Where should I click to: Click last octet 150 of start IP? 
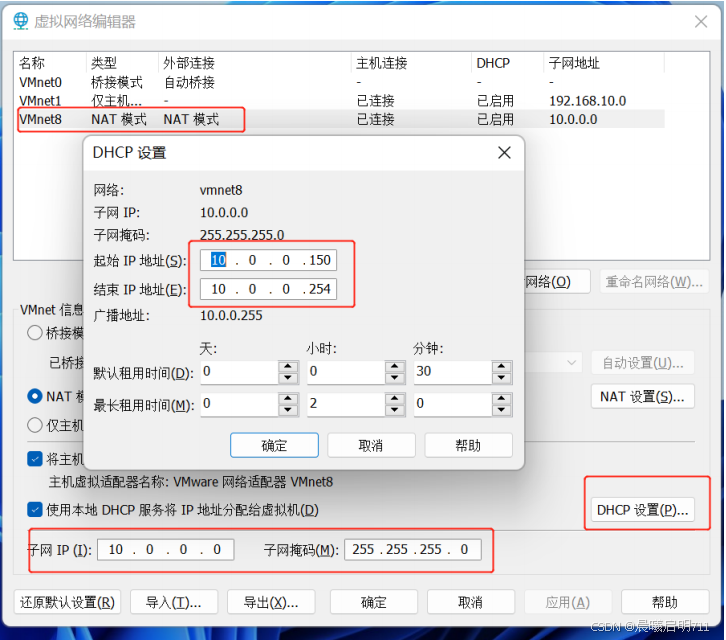pyautogui.click(x=320, y=260)
